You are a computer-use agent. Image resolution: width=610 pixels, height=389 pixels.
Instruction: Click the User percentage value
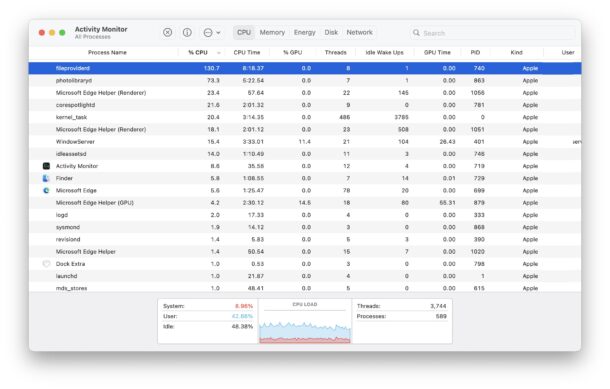(x=242, y=316)
